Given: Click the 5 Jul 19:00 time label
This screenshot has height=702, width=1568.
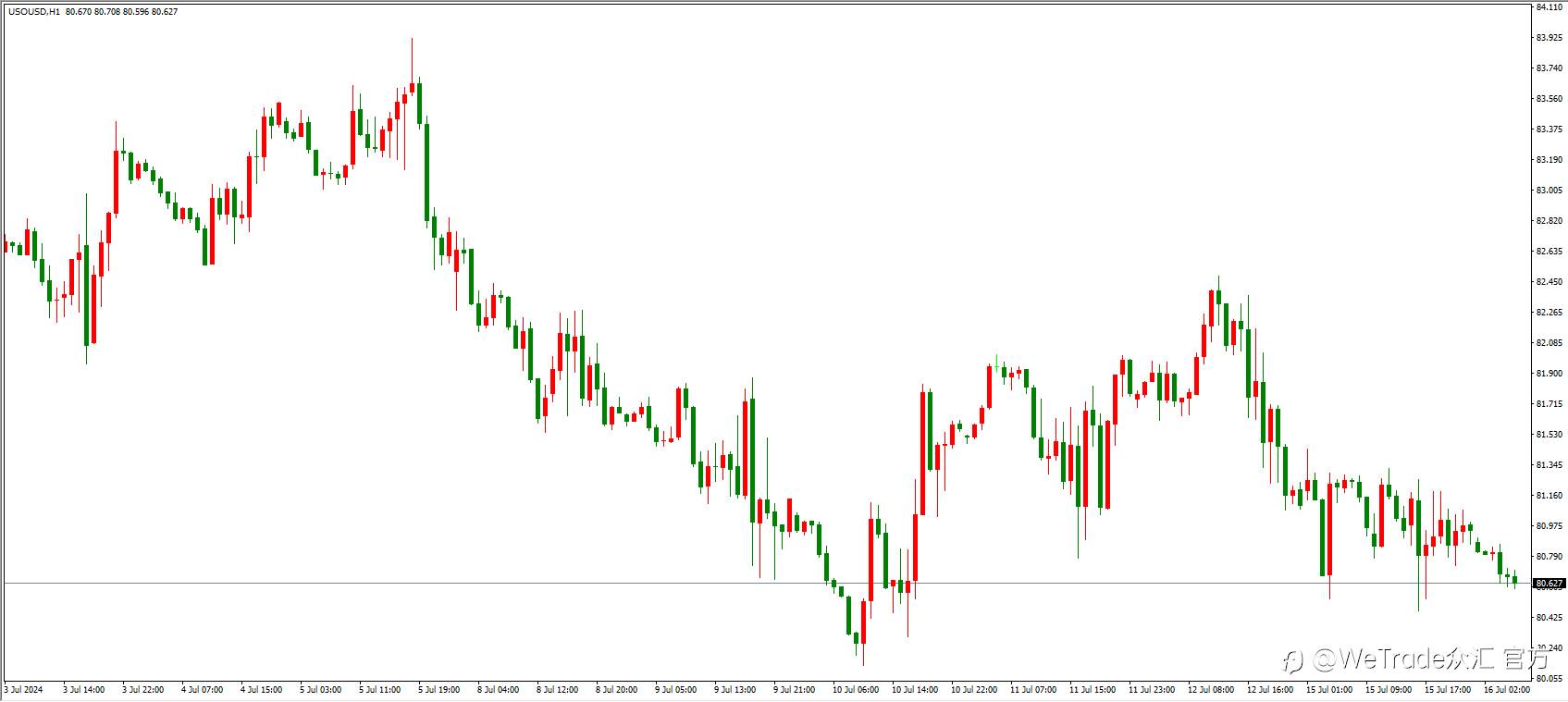Looking at the screenshot, I should pyautogui.click(x=438, y=690).
